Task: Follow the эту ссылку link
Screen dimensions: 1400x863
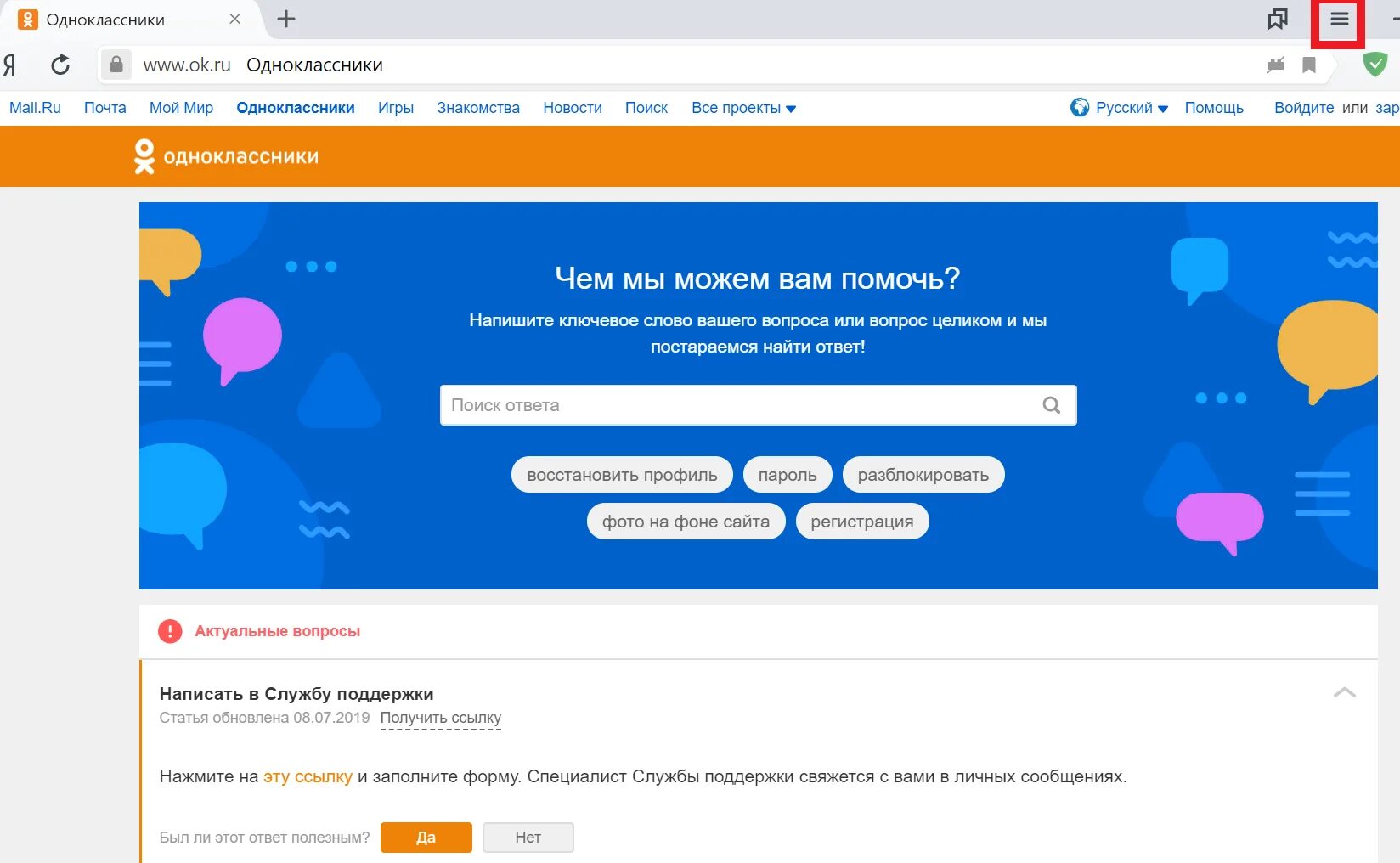Action: point(308,776)
